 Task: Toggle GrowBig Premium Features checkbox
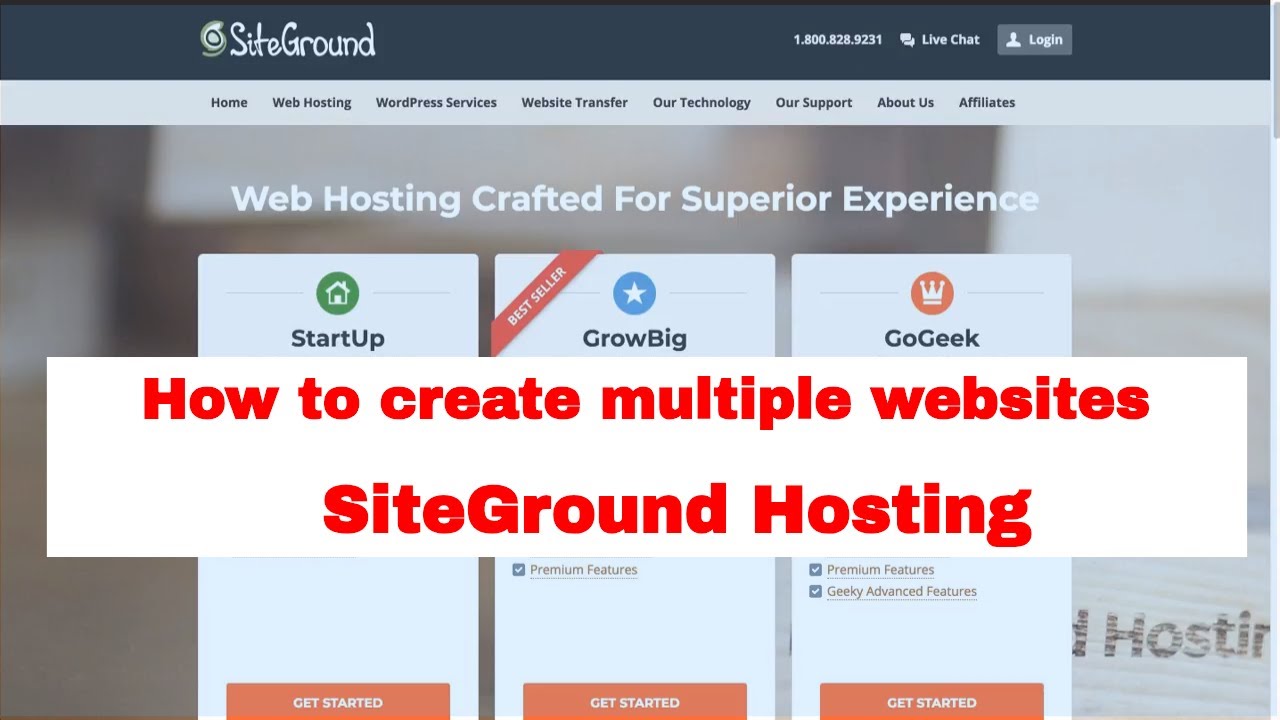pyautogui.click(x=518, y=570)
